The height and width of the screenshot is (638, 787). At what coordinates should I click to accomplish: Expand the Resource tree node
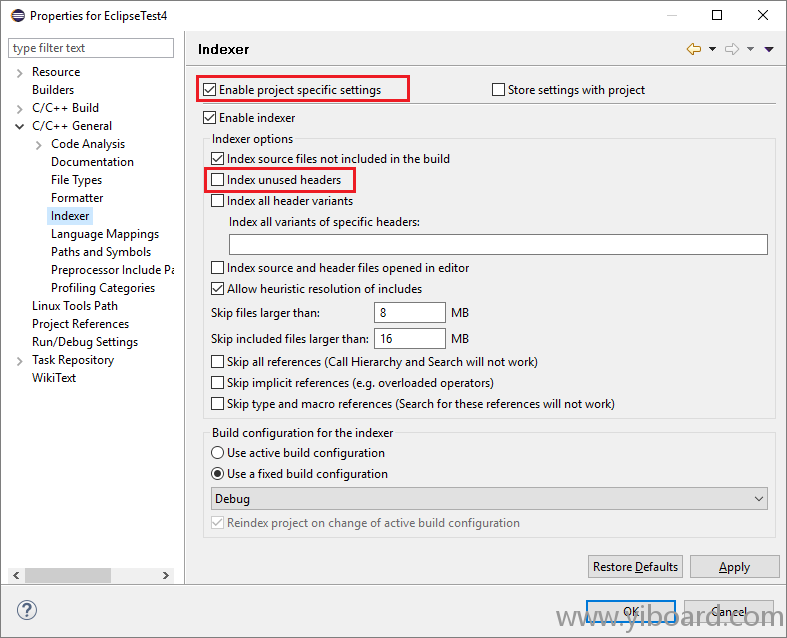pyautogui.click(x=20, y=72)
